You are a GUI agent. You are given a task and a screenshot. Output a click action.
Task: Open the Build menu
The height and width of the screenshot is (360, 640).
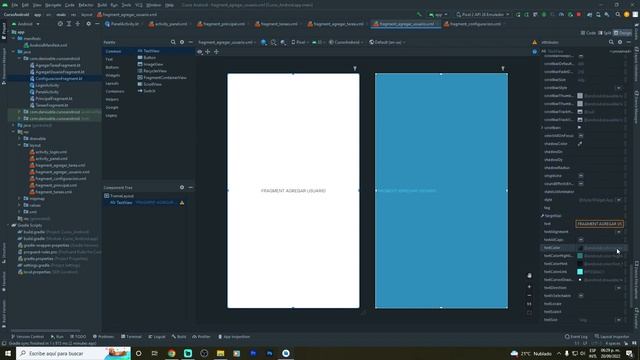pos(102,5)
